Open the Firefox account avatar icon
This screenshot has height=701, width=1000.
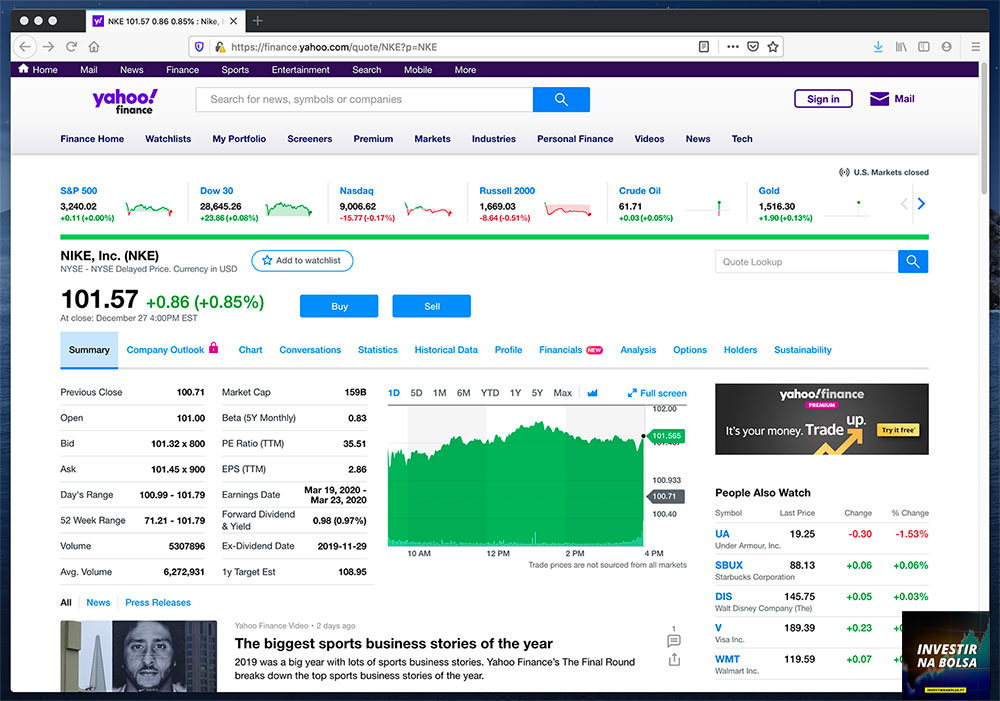pos(946,47)
